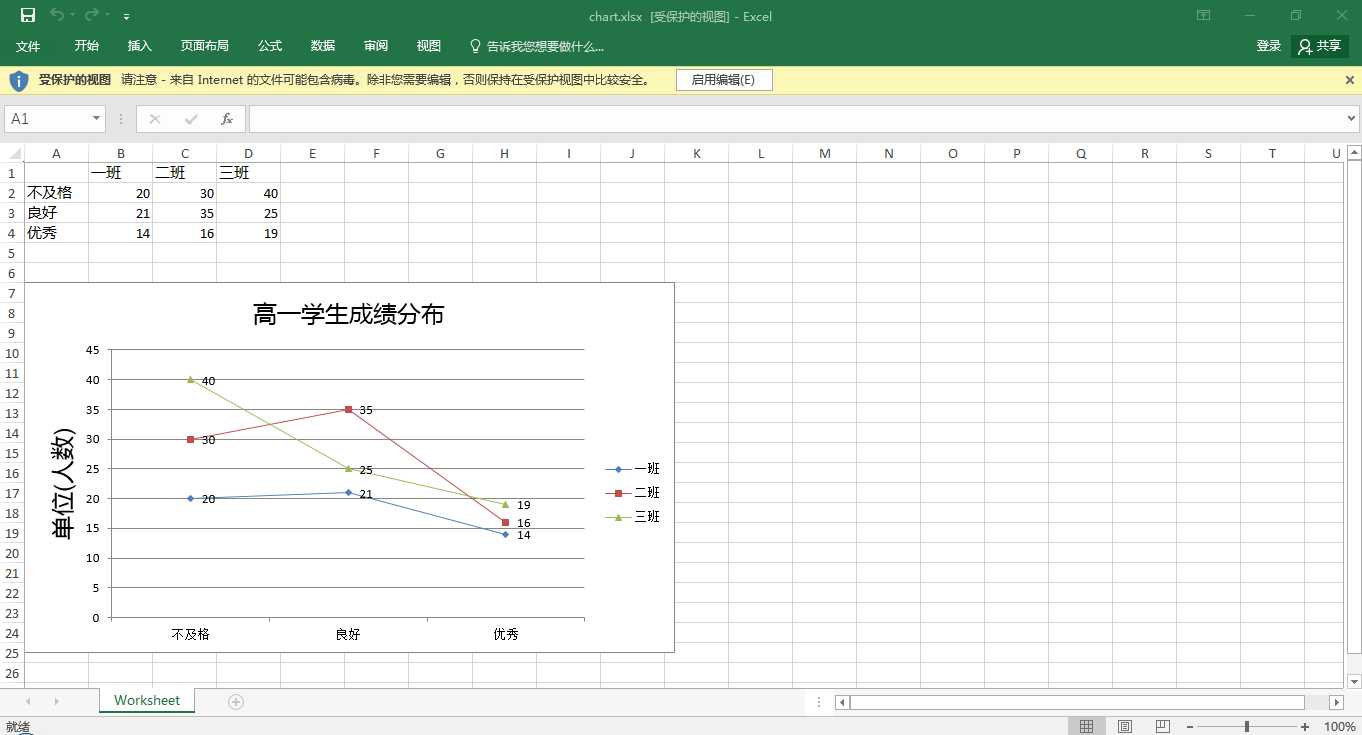This screenshot has width=1362, height=735.
Task: Click the confirm checkmark formula icon
Action: (191, 119)
